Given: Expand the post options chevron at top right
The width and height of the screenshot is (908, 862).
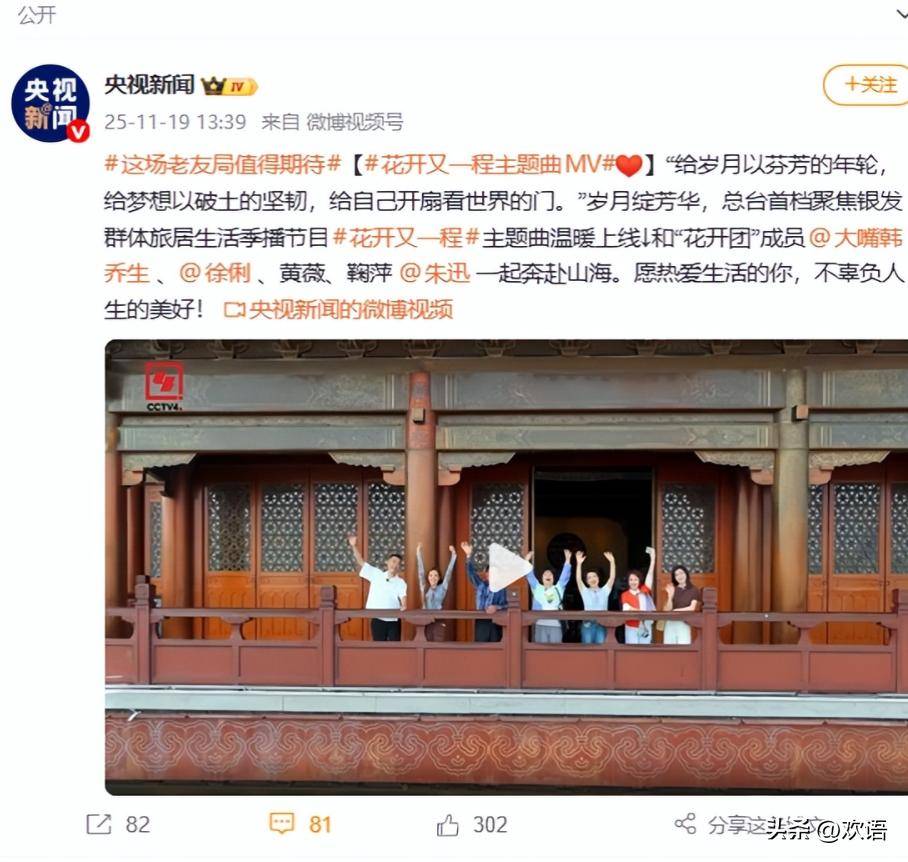Looking at the screenshot, I should point(901,15).
